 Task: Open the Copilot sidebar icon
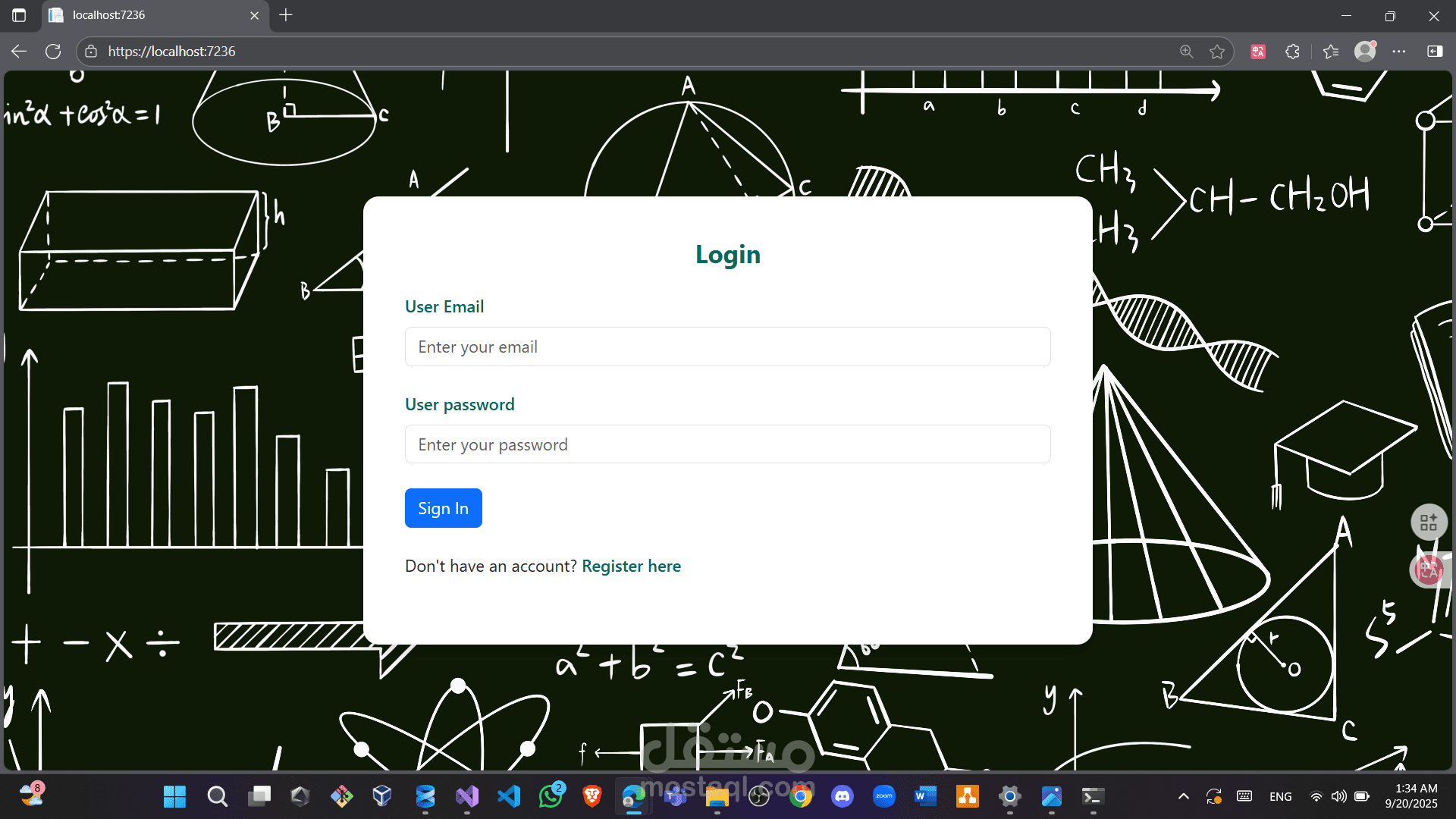(1435, 51)
